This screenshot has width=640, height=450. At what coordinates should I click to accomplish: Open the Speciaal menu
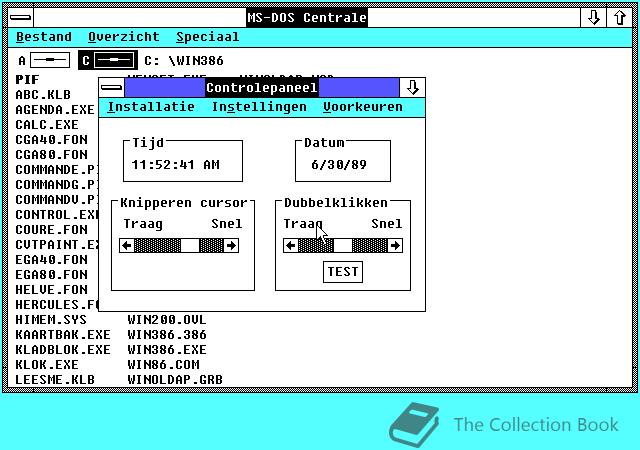207,37
